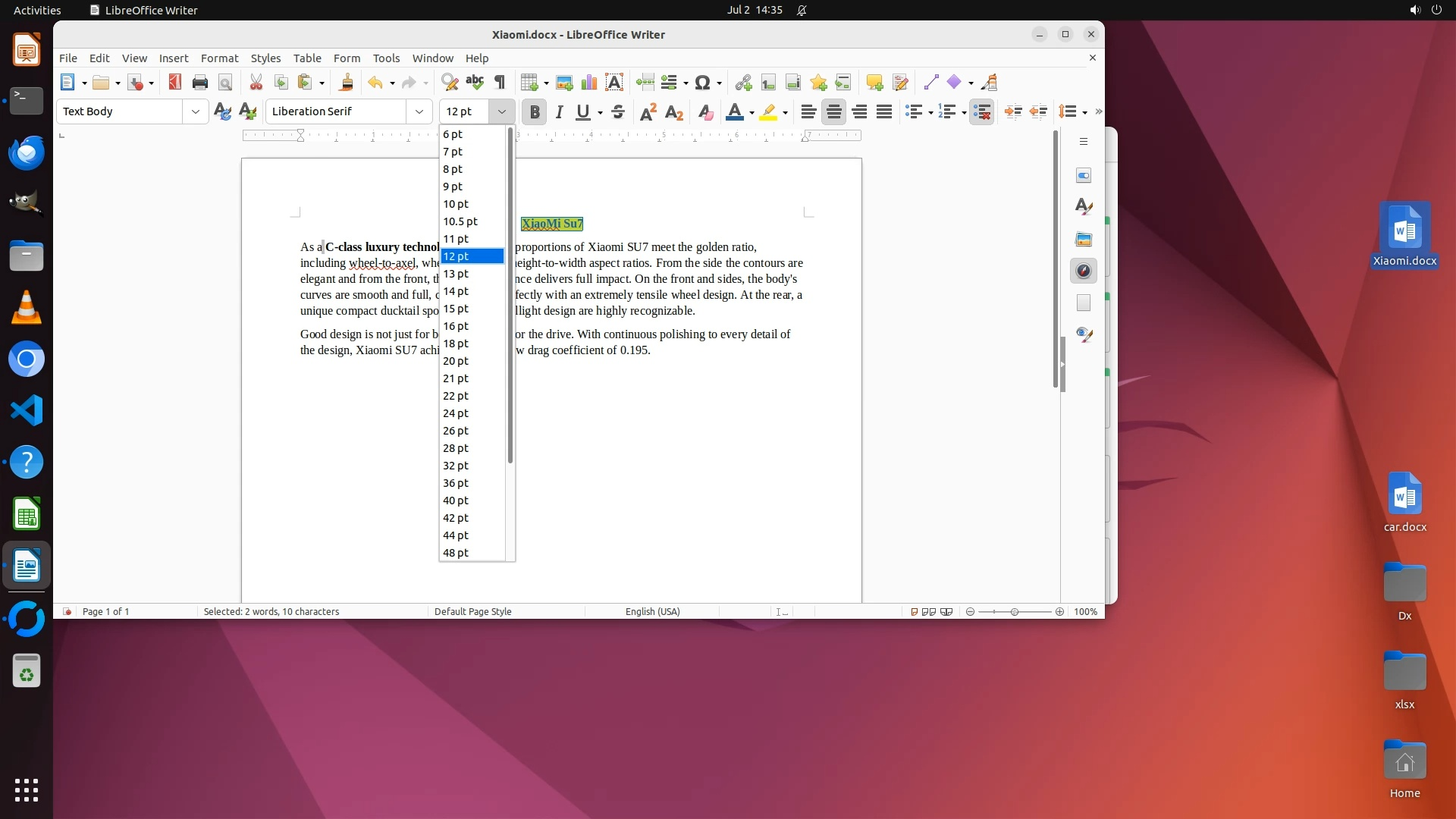The width and height of the screenshot is (1456, 819).
Task: Toggle Bold formatting button
Action: point(535,112)
